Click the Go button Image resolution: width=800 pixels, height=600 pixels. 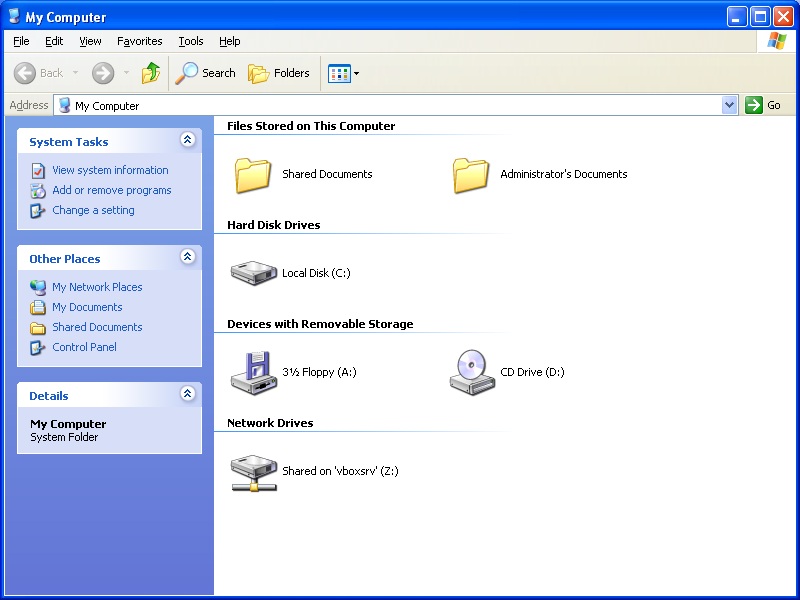(763, 105)
